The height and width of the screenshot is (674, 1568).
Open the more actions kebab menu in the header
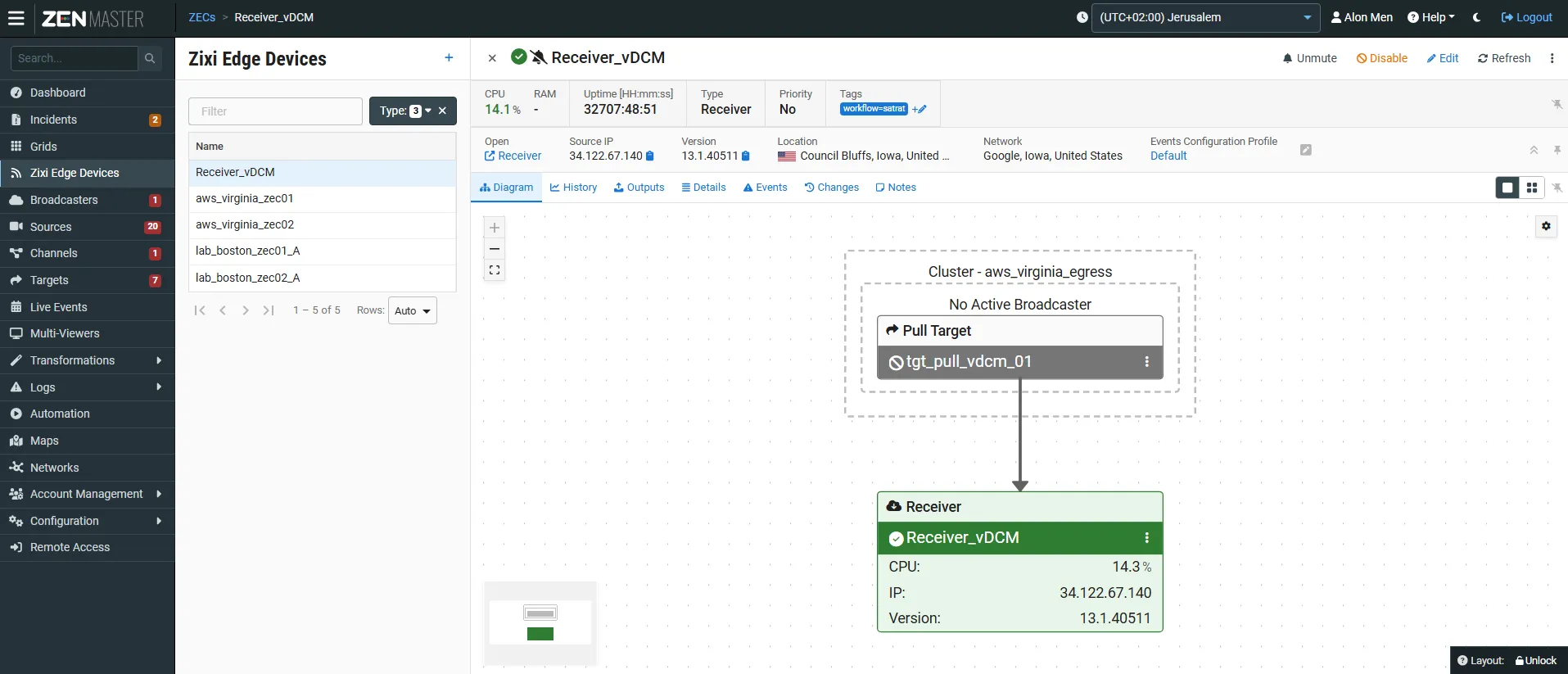click(x=1552, y=58)
